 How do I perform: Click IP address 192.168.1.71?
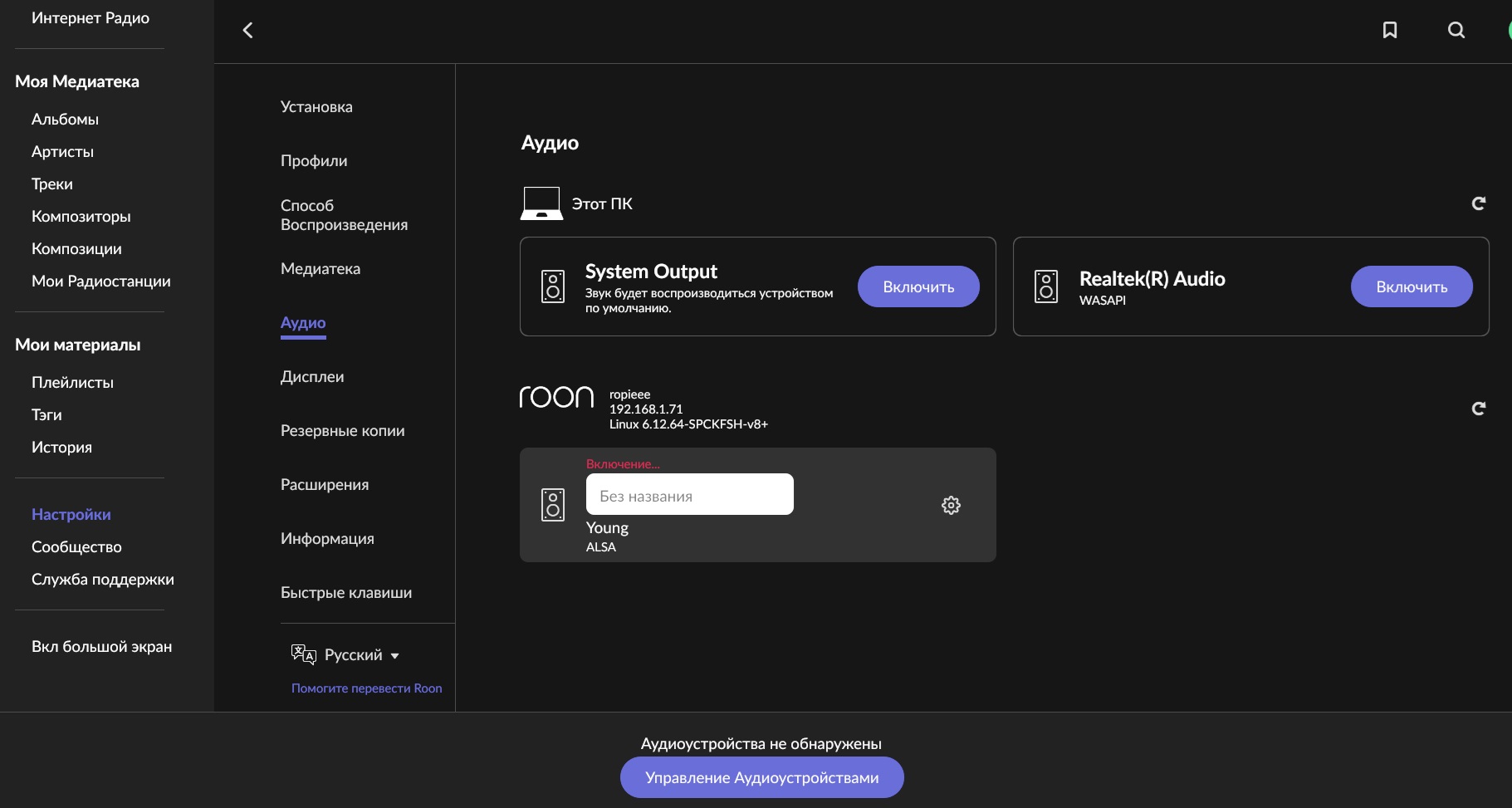(646, 409)
